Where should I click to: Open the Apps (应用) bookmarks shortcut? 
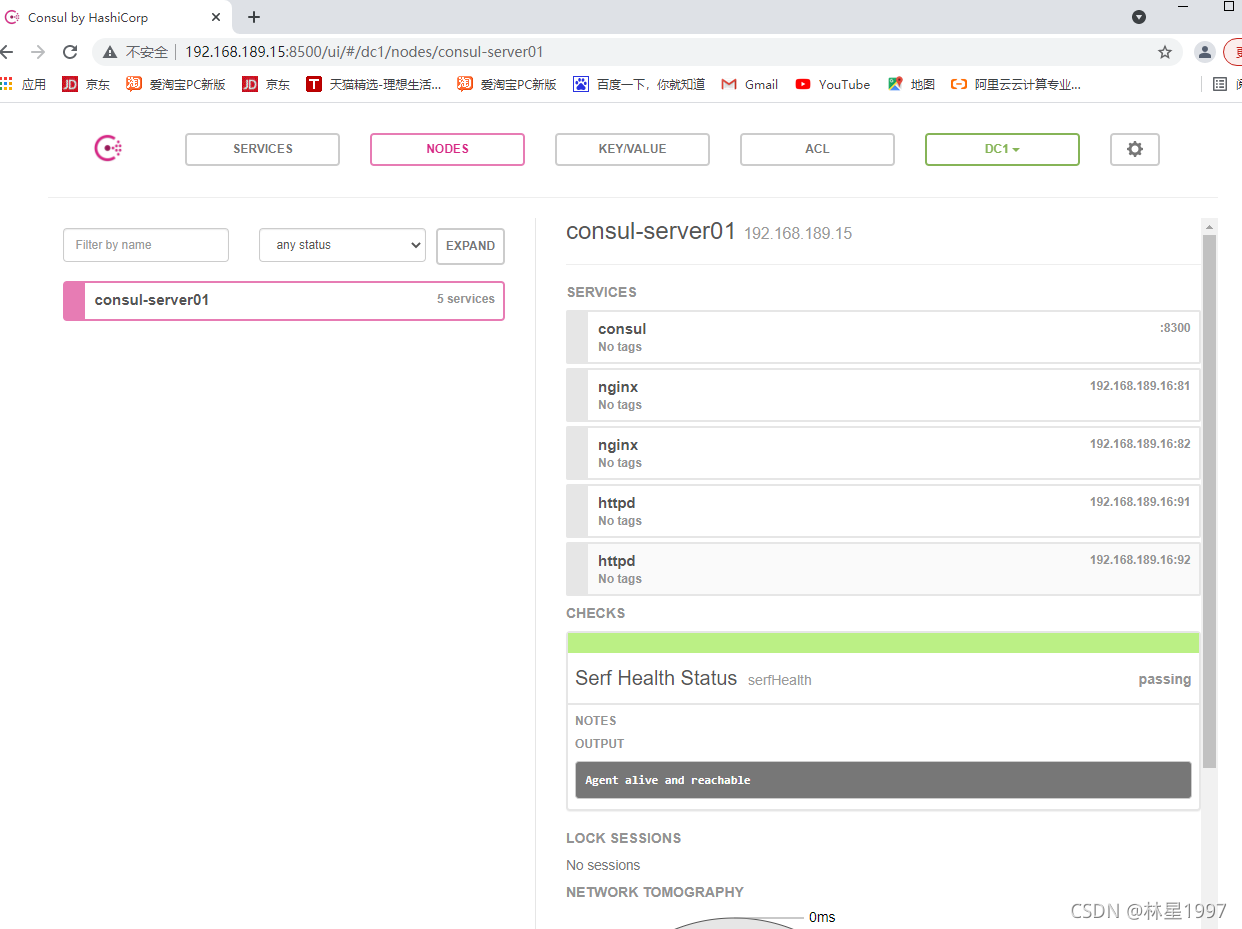[23, 85]
